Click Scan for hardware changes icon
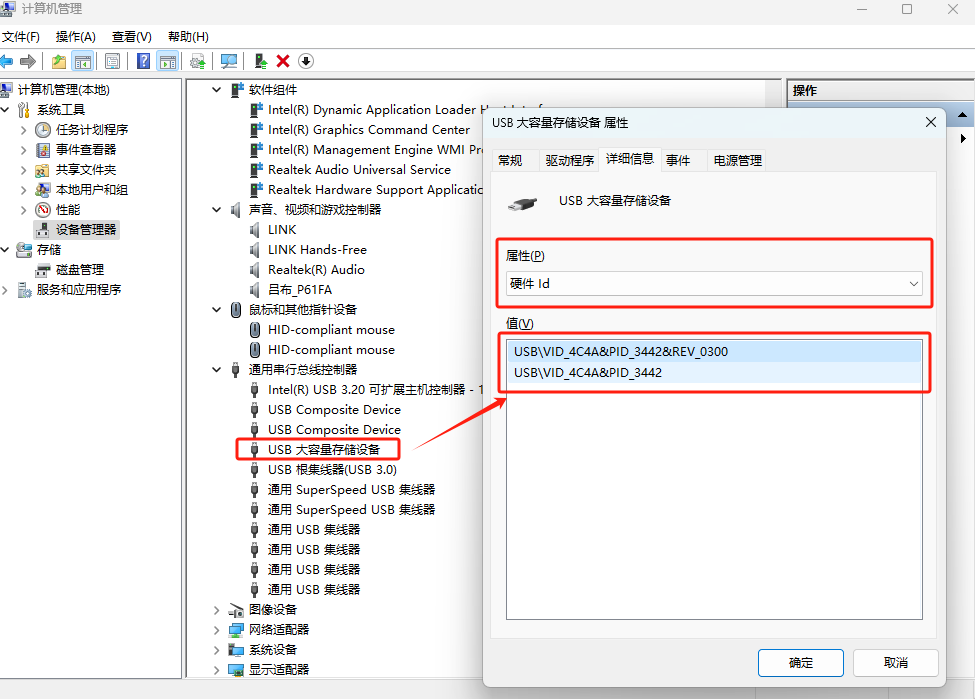 pos(229,61)
